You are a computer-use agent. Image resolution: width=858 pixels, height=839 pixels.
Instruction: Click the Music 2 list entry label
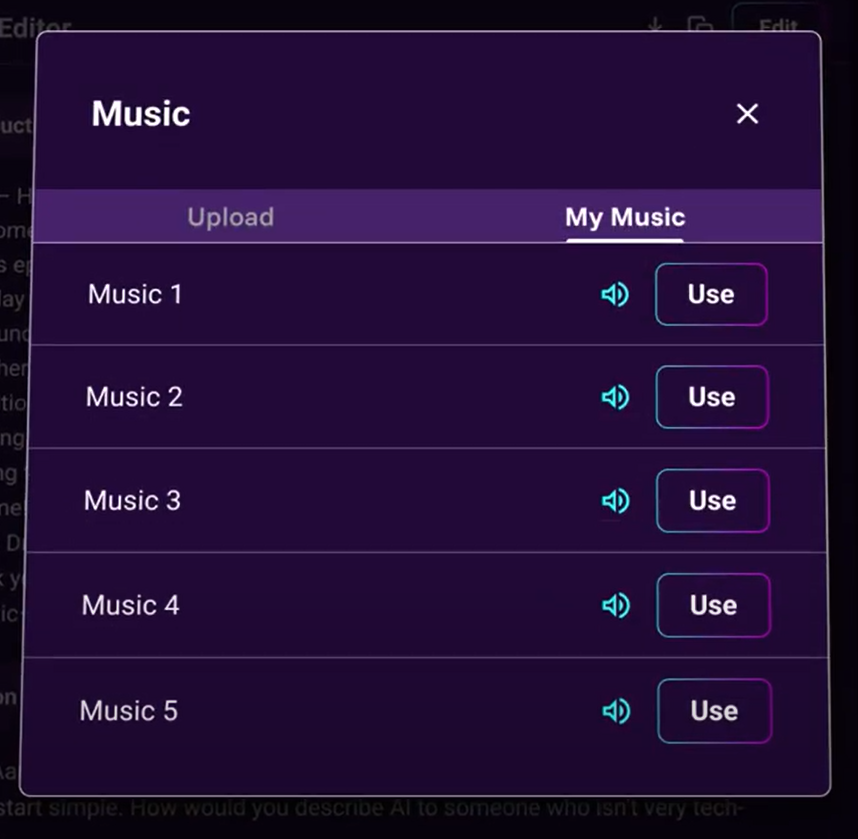coord(134,397)
